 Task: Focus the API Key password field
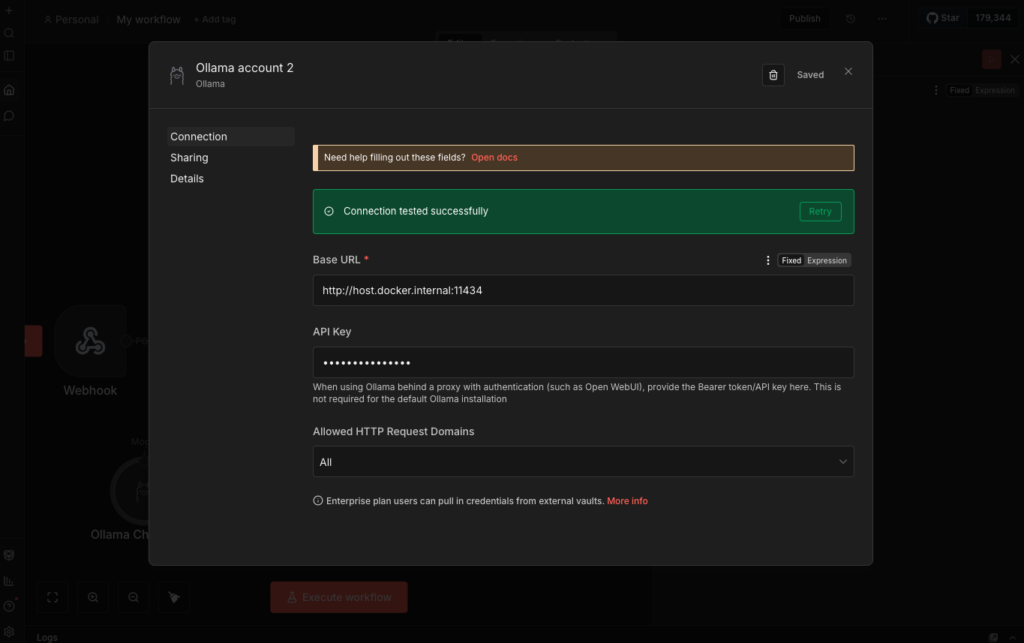(583, 362)
